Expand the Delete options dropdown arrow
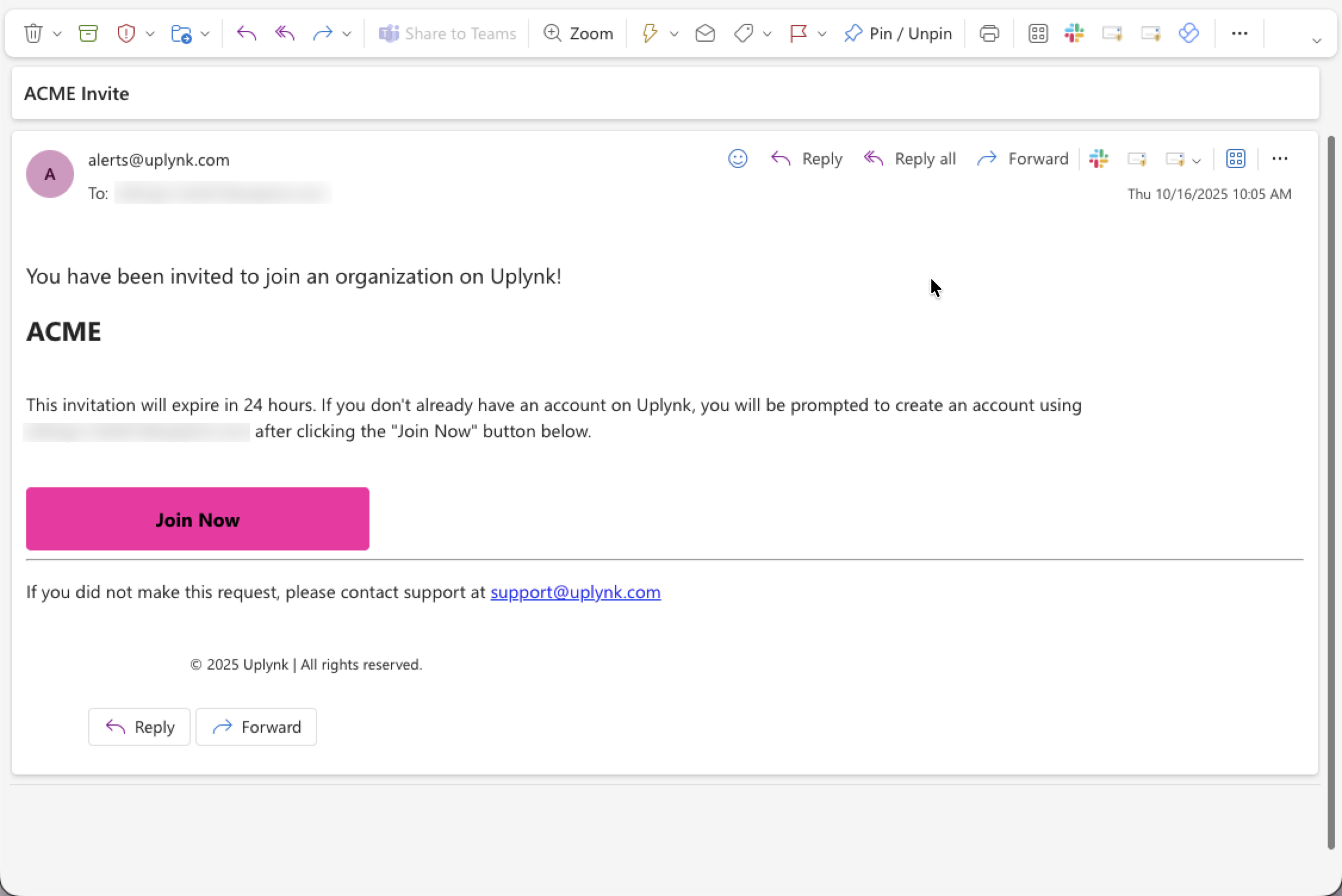Screen dimensions: 1342x896 57,34
